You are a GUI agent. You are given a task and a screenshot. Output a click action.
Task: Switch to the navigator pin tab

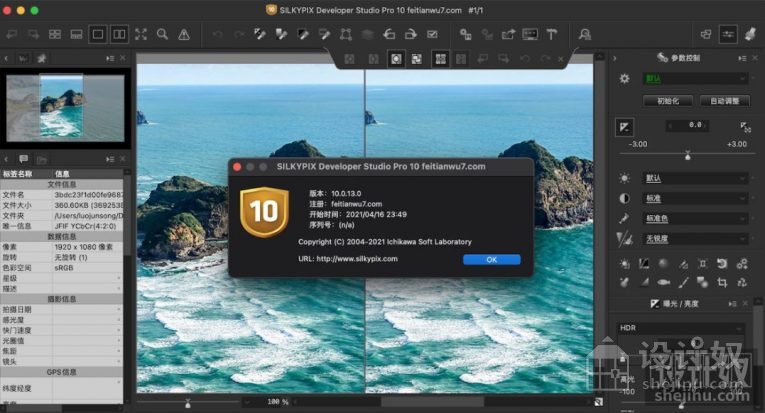click(41, 58)
